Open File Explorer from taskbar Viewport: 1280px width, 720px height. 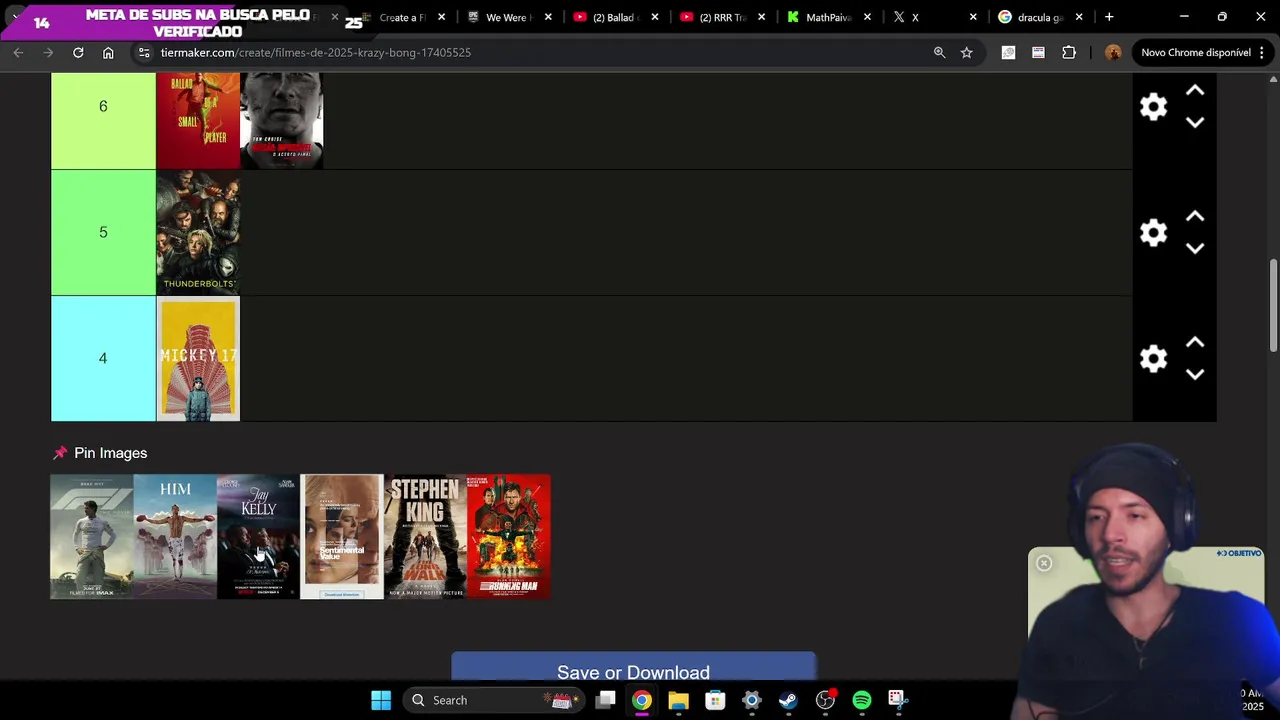[x=678, y=700]
